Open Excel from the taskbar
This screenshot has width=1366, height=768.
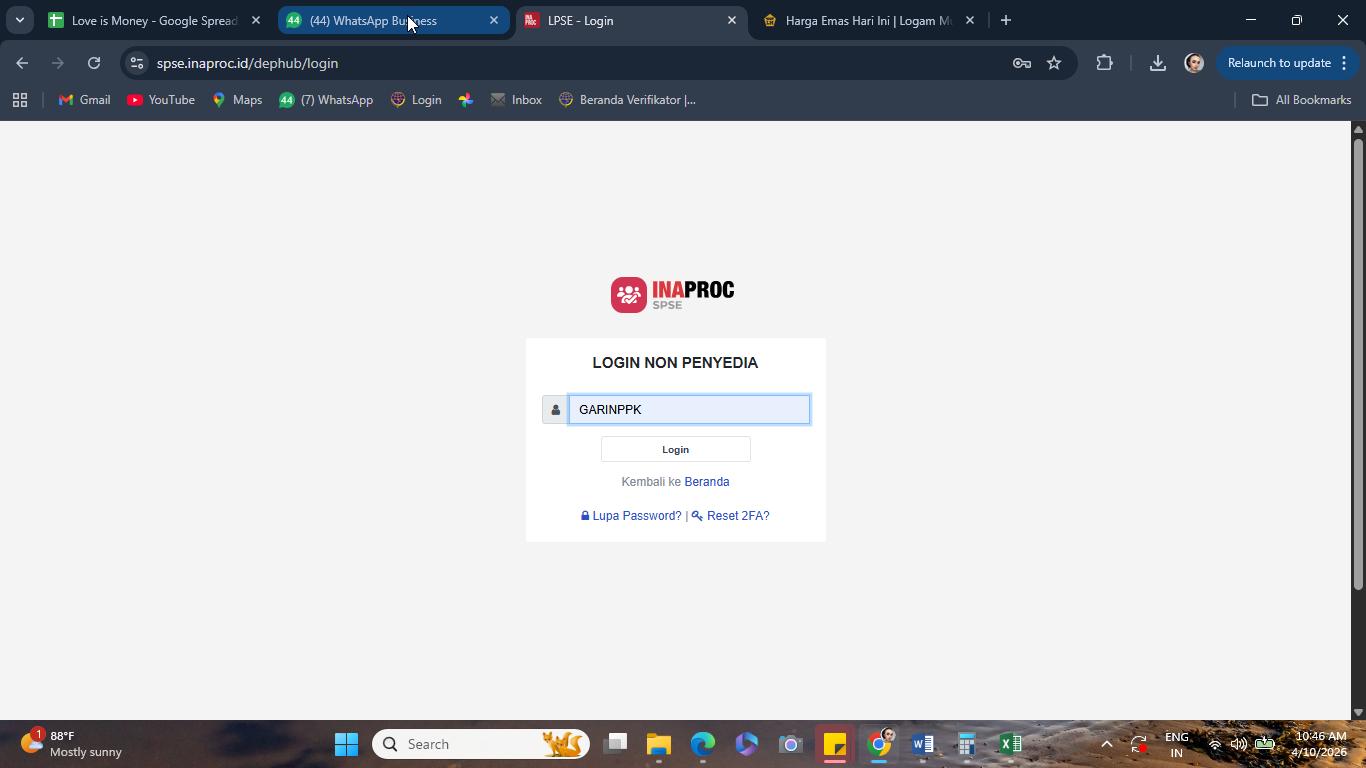tap(1011, 744)
